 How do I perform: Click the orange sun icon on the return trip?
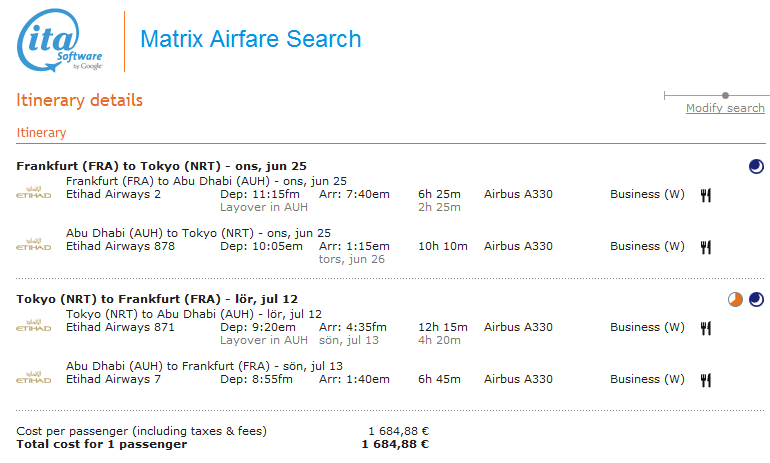[x=736, y=299]
